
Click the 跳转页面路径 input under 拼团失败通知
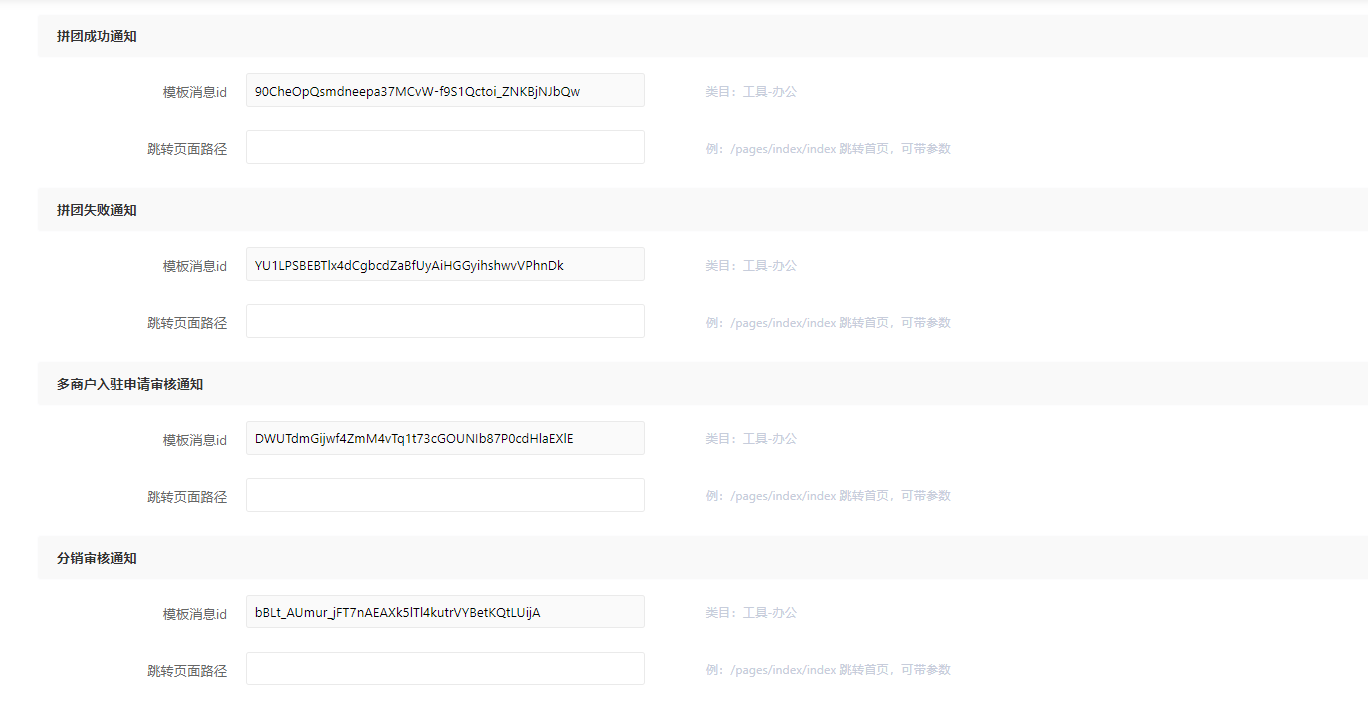tap(445, 322)
